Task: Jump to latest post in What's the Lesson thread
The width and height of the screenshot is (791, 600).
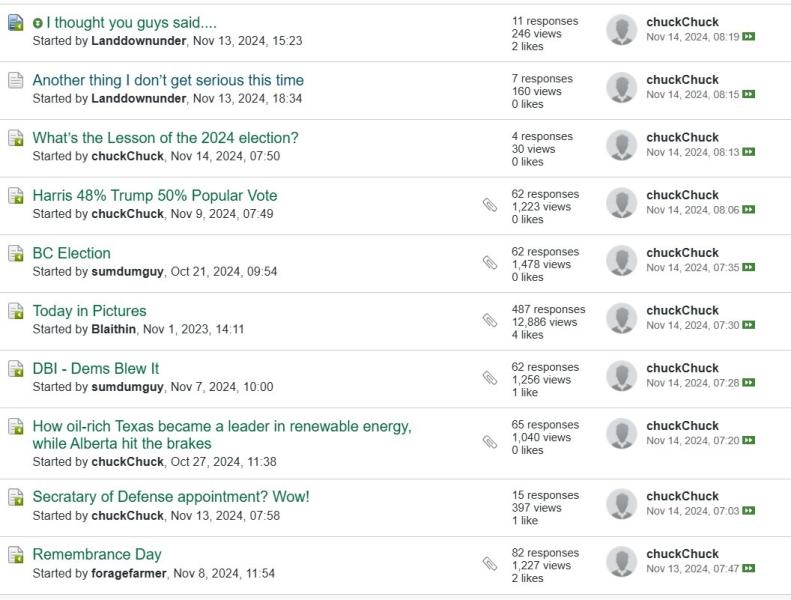Action: (x=749, y=152)
